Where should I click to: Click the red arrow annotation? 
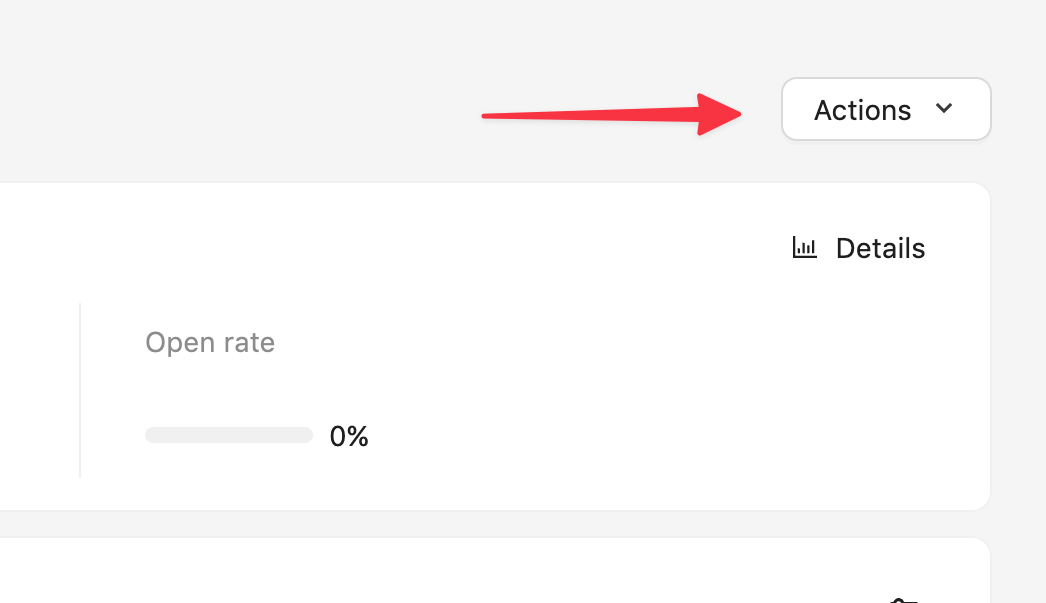(610, 115)
